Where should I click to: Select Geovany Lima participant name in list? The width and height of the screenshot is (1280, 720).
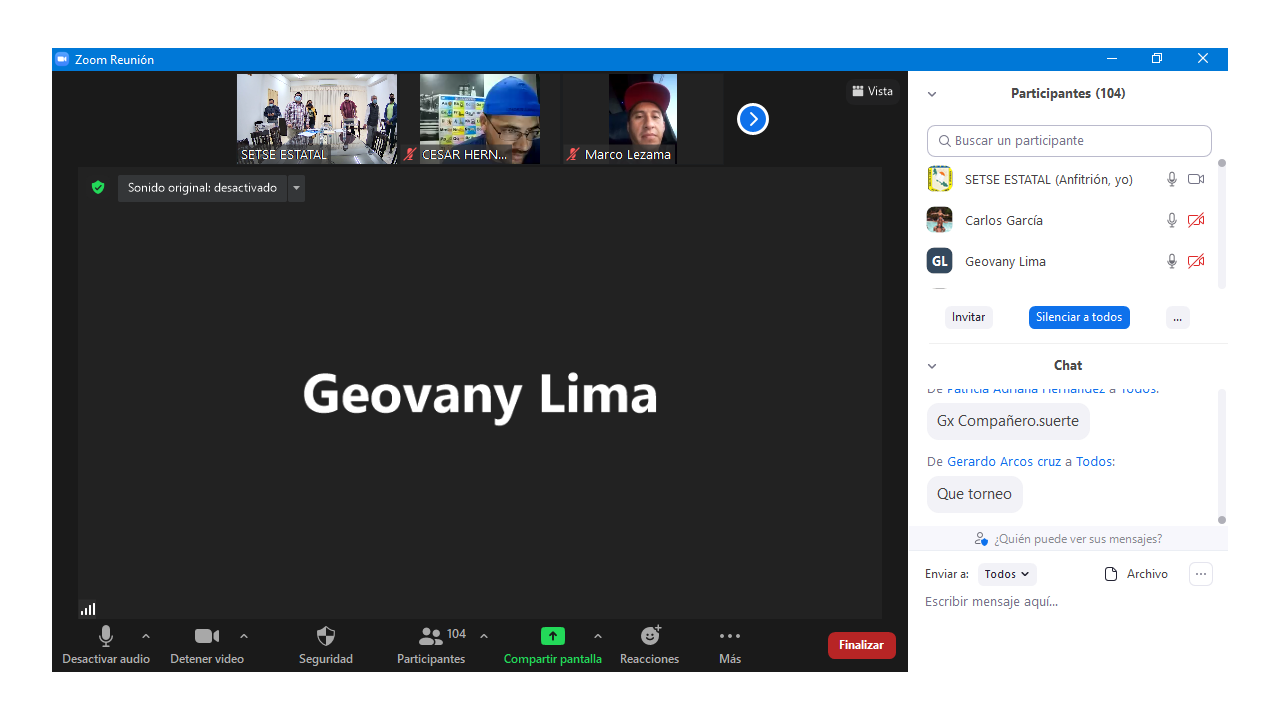tap(1005, 261)
